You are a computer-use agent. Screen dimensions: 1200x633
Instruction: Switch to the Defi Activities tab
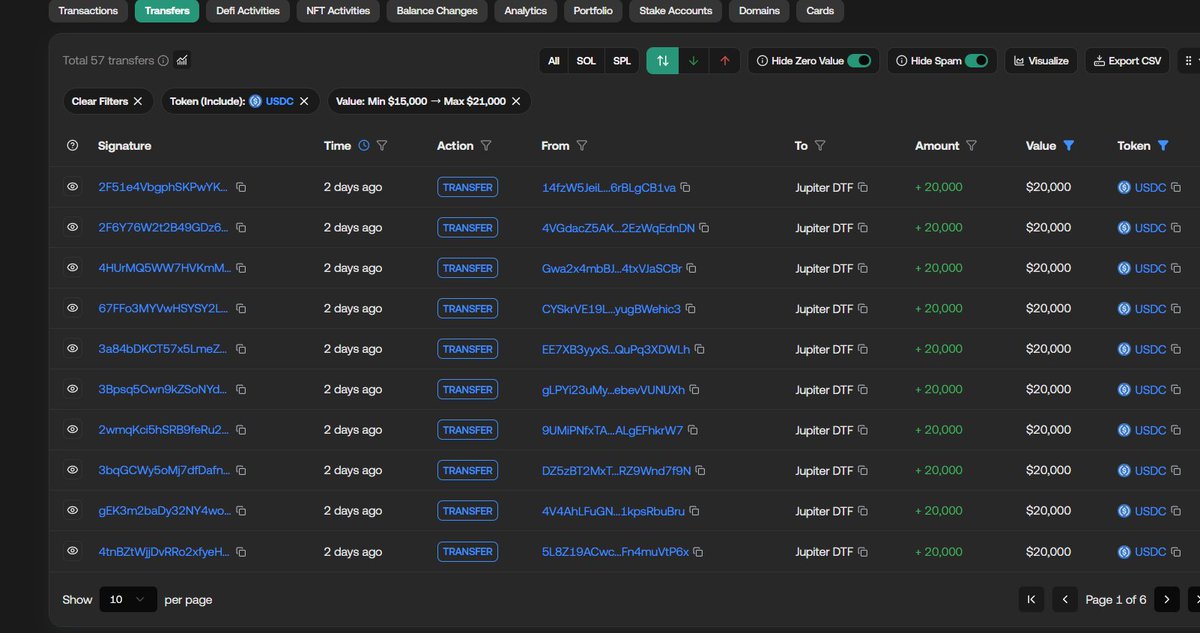pyautogui.click(x=249, y=11)
